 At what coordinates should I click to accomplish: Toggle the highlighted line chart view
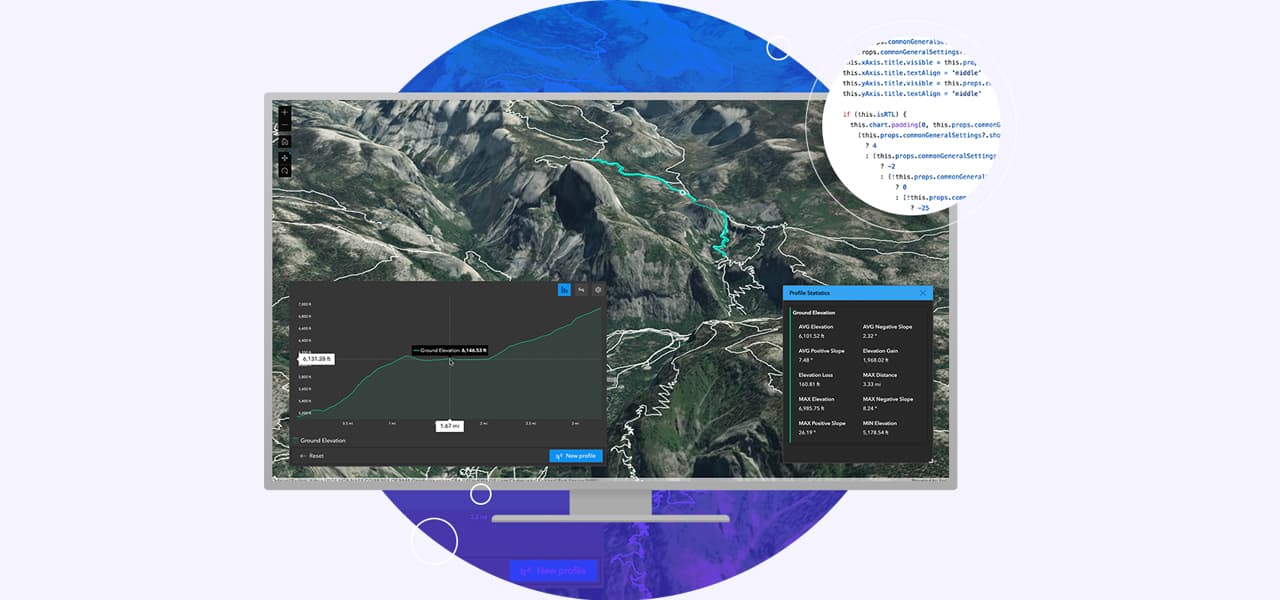[564, 290]
